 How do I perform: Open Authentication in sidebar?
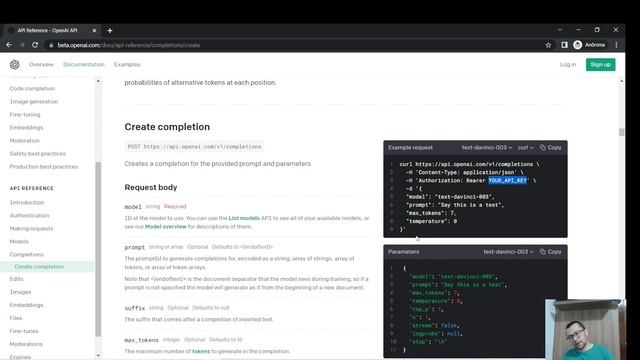(29, 216)
